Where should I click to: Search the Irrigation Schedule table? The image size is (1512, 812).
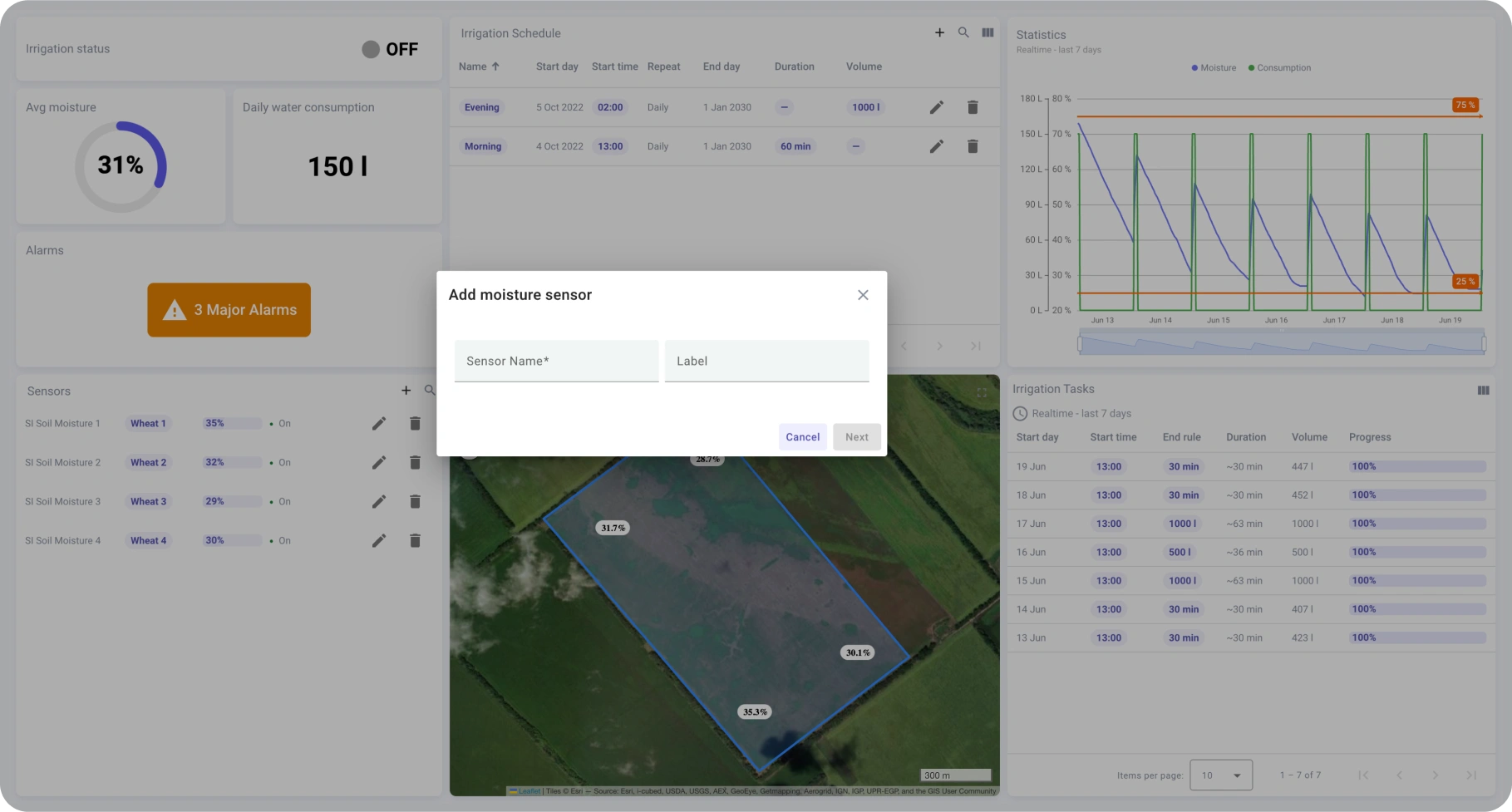coord(963,33)
